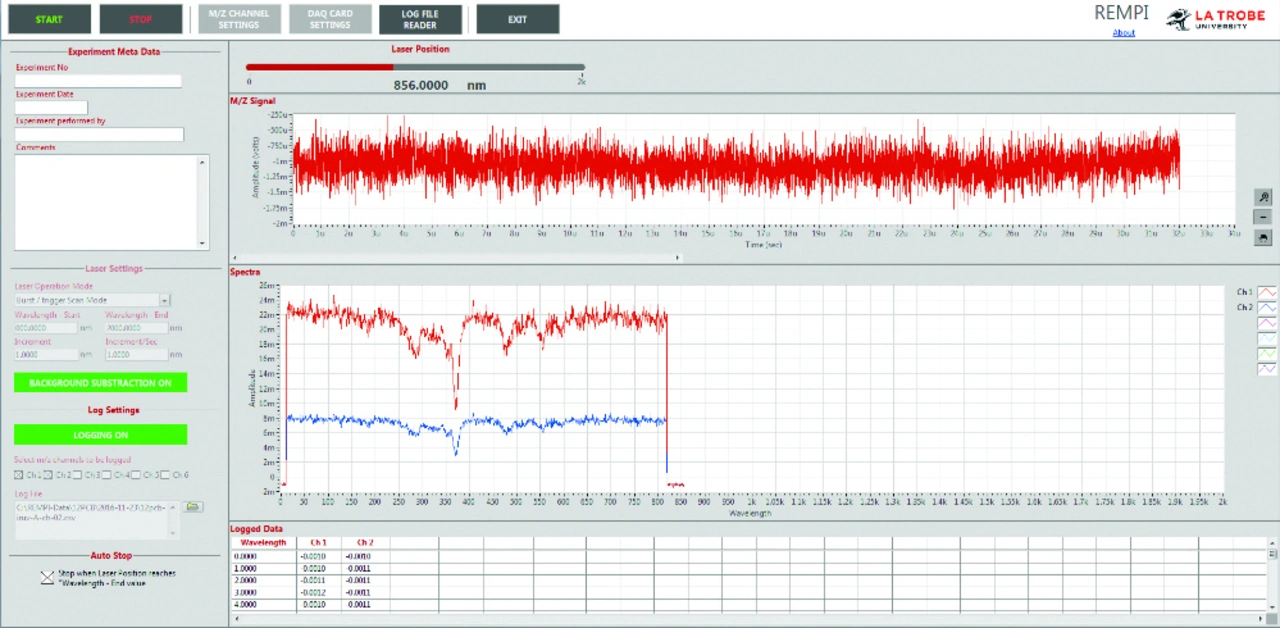Uncheck the Ch 1 logging checkbox
1280x628 pixels.
19,475
